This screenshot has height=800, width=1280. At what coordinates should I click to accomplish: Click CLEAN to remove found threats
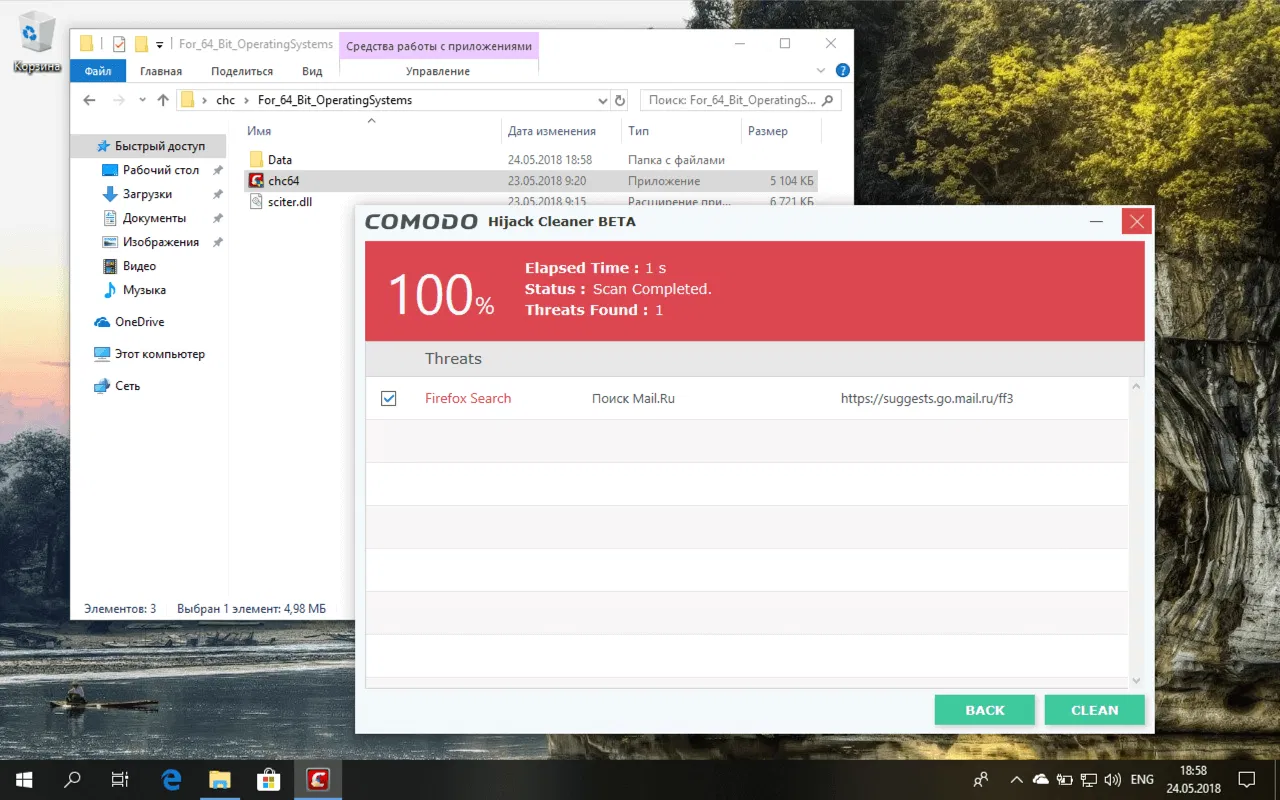[x=1095, y=710]
